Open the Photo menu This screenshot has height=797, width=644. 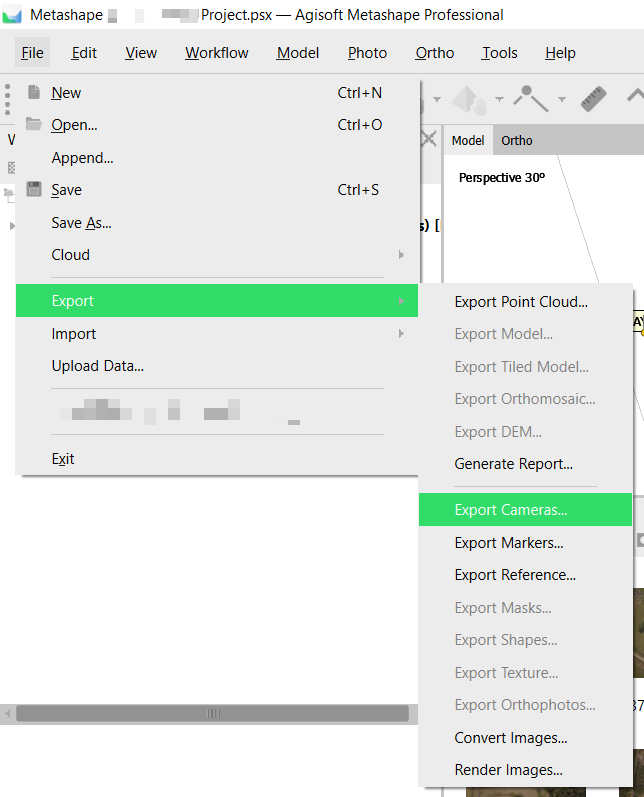367,52
